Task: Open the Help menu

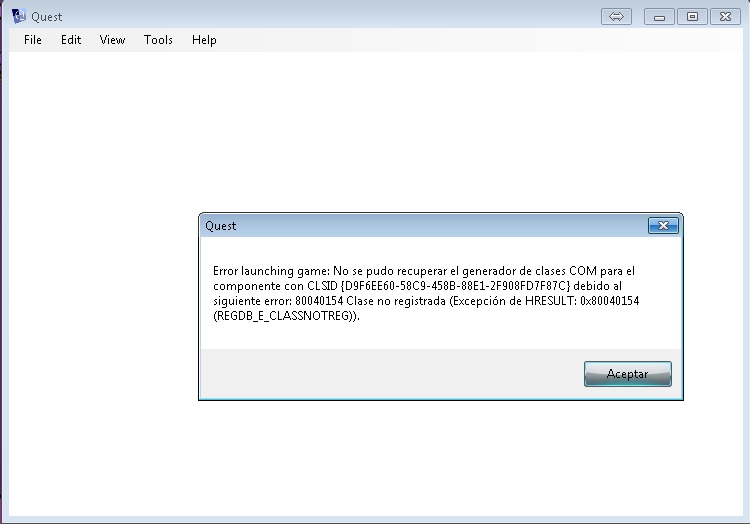Action: coord(204,40)
